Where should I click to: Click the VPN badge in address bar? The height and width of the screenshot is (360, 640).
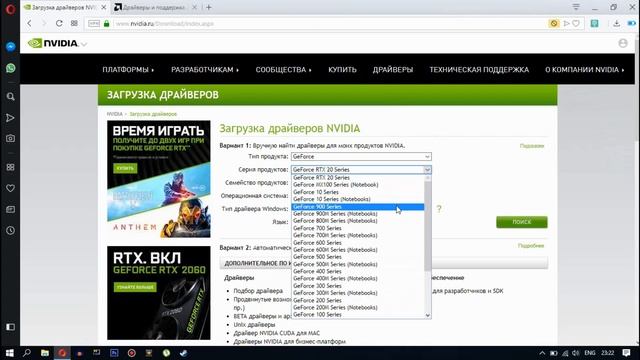click(x=94, y=24)
